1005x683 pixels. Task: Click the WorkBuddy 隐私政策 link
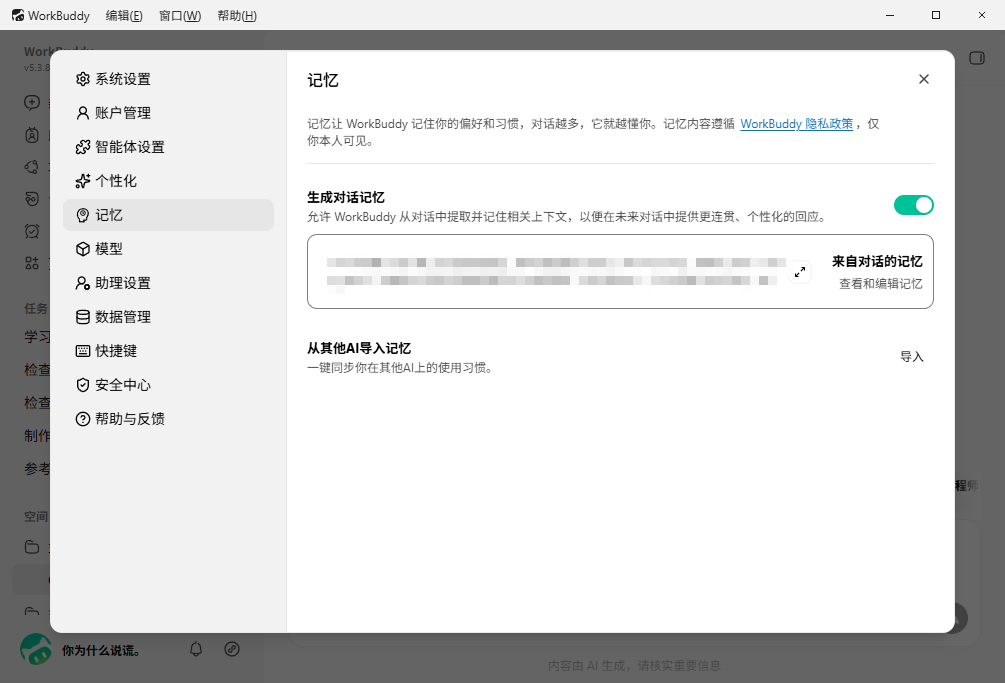pos(797,124)
